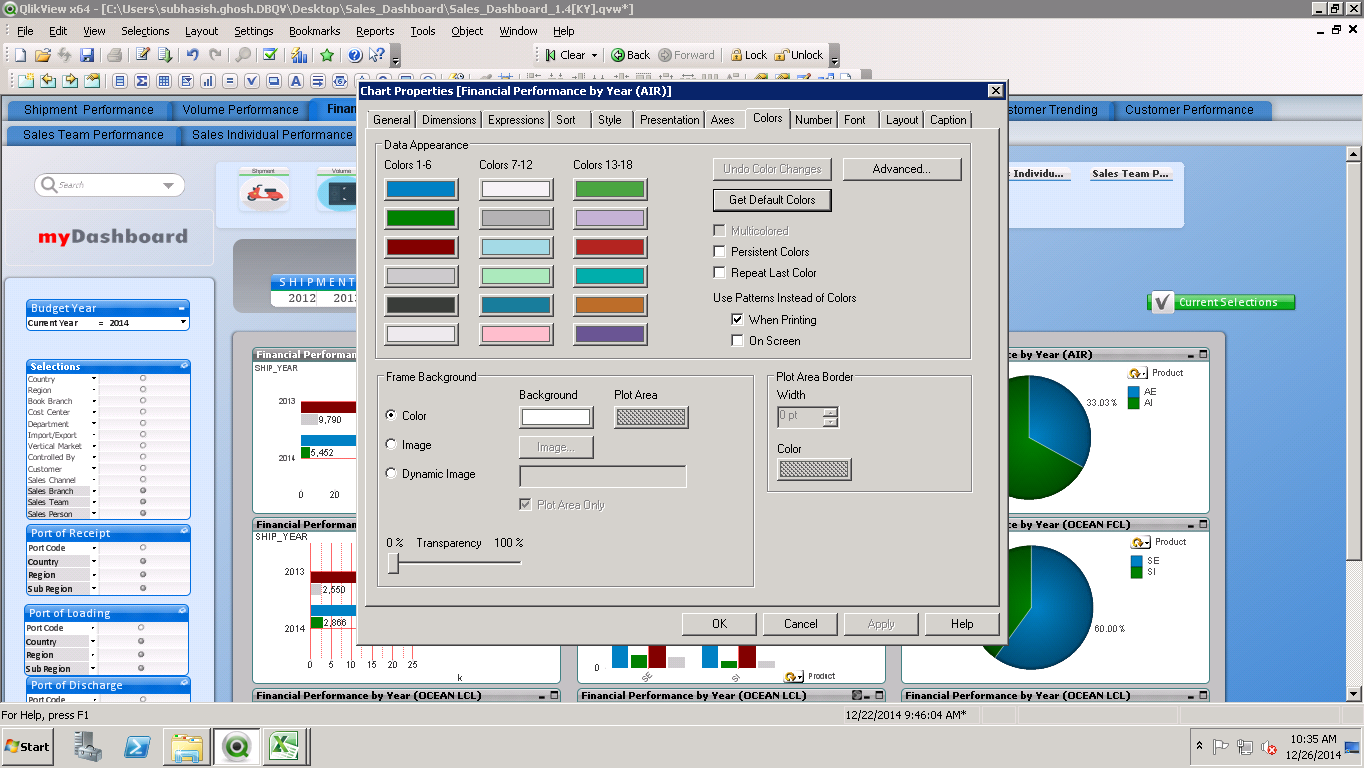Select the Dynamic Image radio button
This screenshot has width=1364, height=768.
pos(391,474)
